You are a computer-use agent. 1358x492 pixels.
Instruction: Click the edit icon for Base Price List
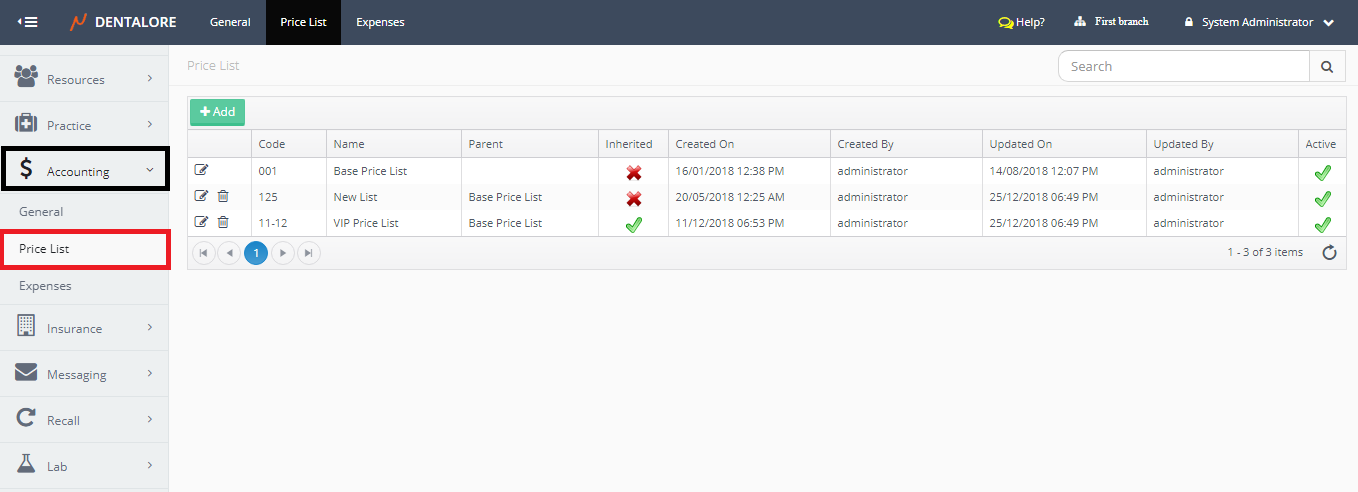[201, 170]
